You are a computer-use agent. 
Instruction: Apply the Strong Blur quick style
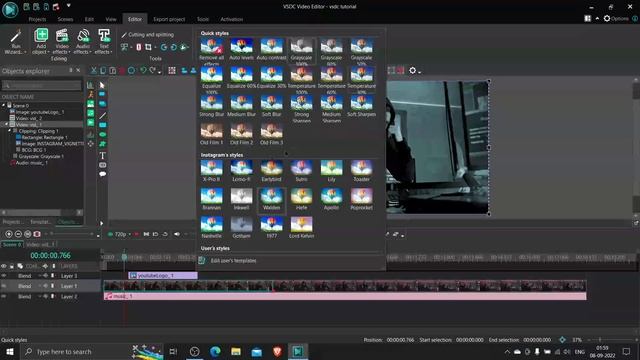point(211,106)
